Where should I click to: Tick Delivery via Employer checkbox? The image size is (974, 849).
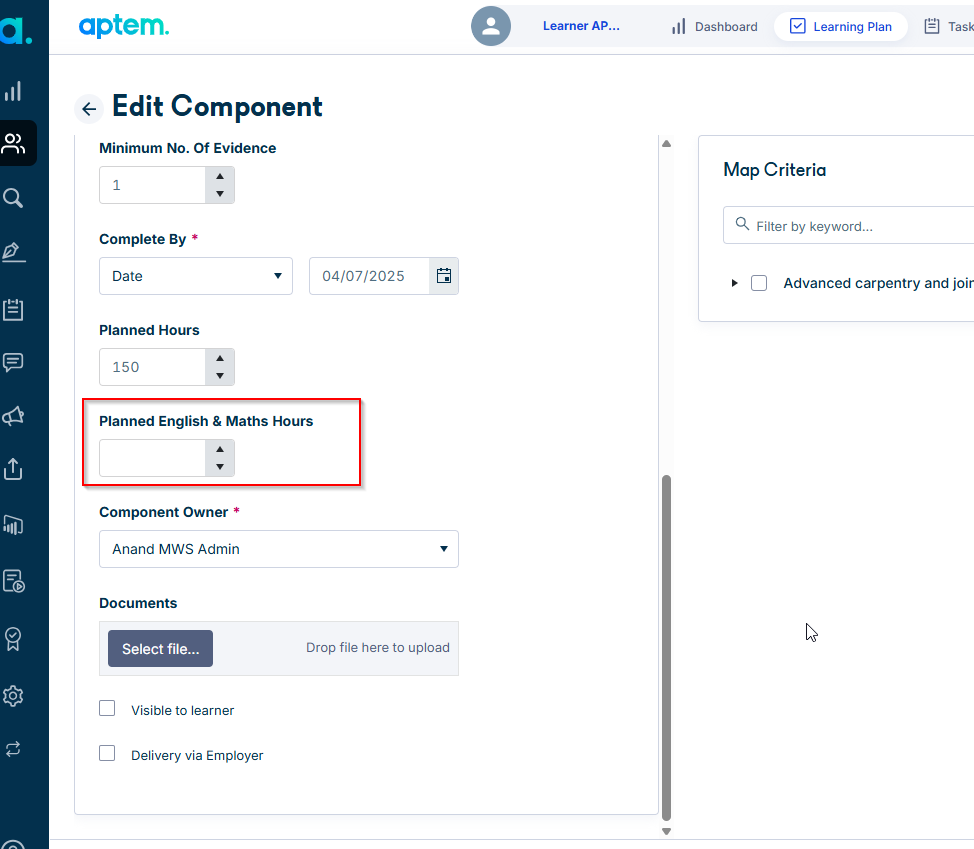coord(107,753)
